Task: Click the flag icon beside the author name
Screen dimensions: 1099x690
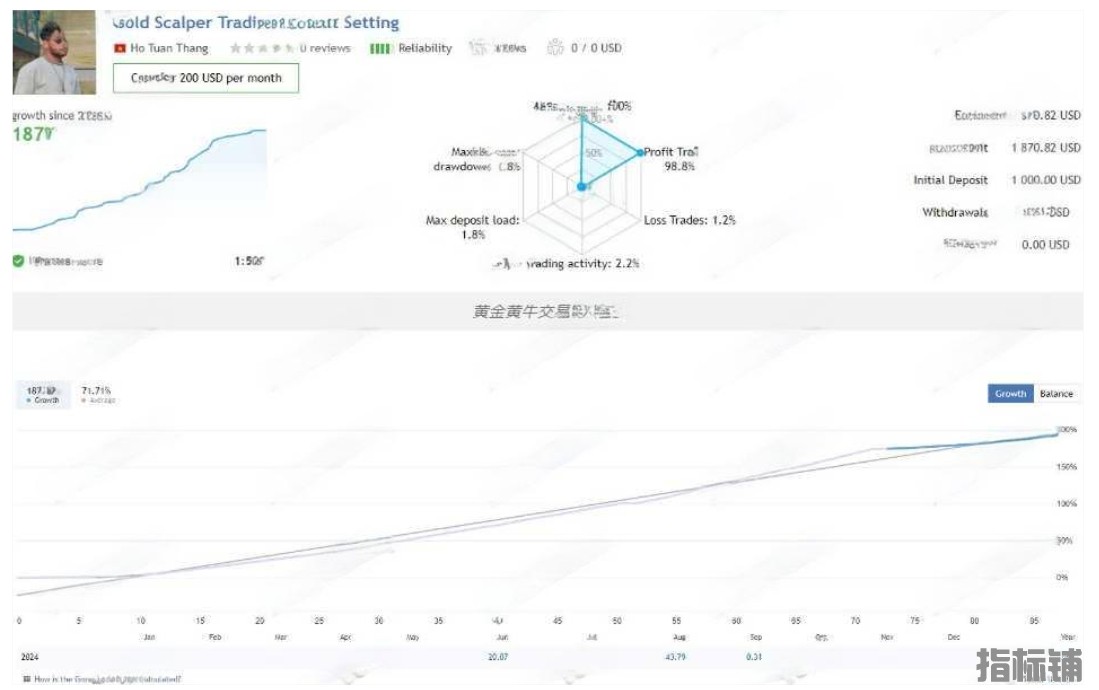Action: tap(119, 48)
